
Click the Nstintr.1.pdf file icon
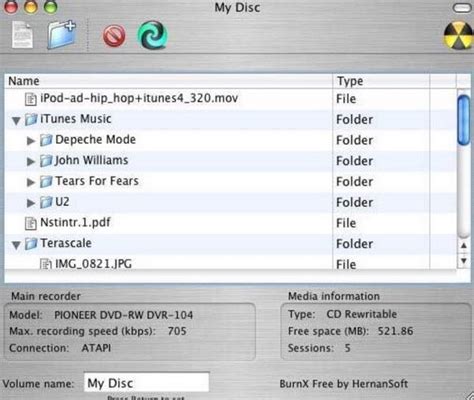click(x=31, y=223)
